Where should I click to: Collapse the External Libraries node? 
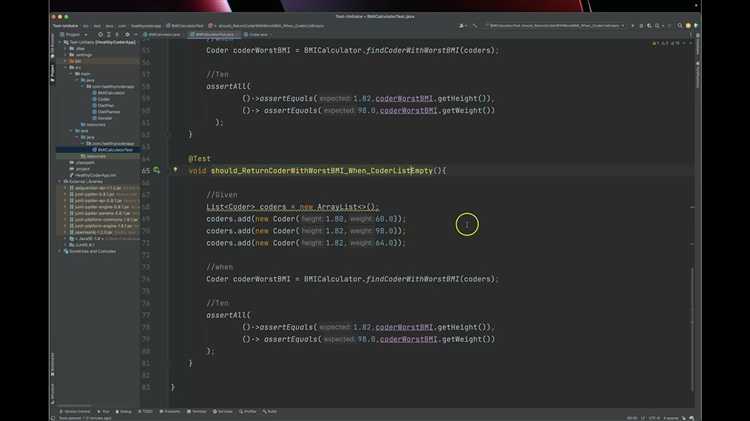(60, 181)
